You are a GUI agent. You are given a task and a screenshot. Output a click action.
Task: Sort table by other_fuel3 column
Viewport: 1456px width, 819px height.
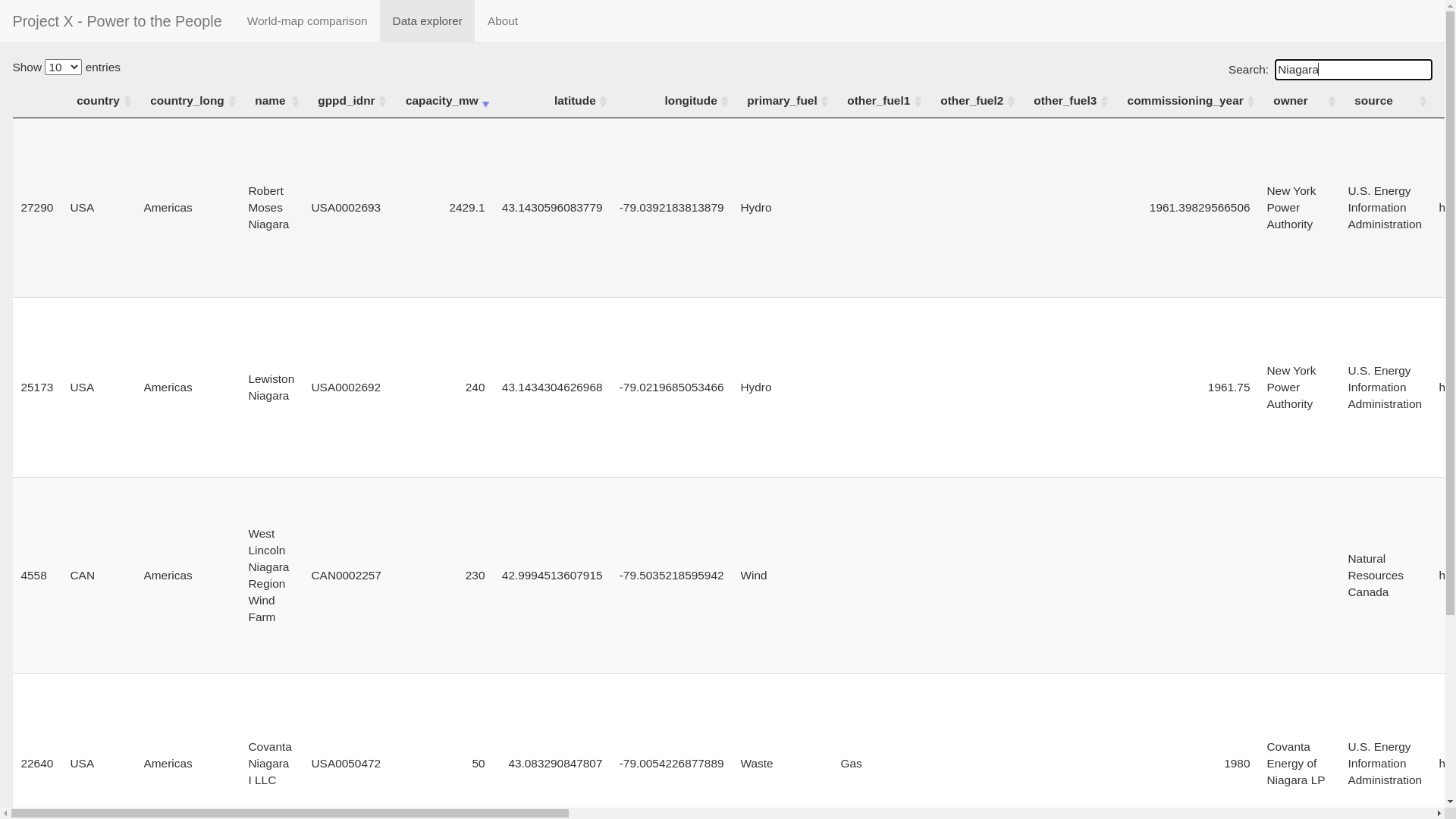click(1065, 101)
